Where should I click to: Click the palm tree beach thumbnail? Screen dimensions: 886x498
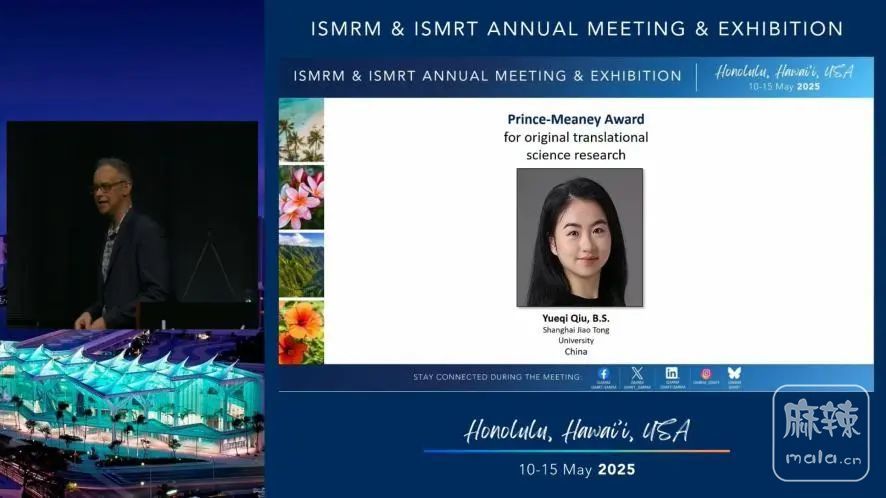(x=301, y=131)
